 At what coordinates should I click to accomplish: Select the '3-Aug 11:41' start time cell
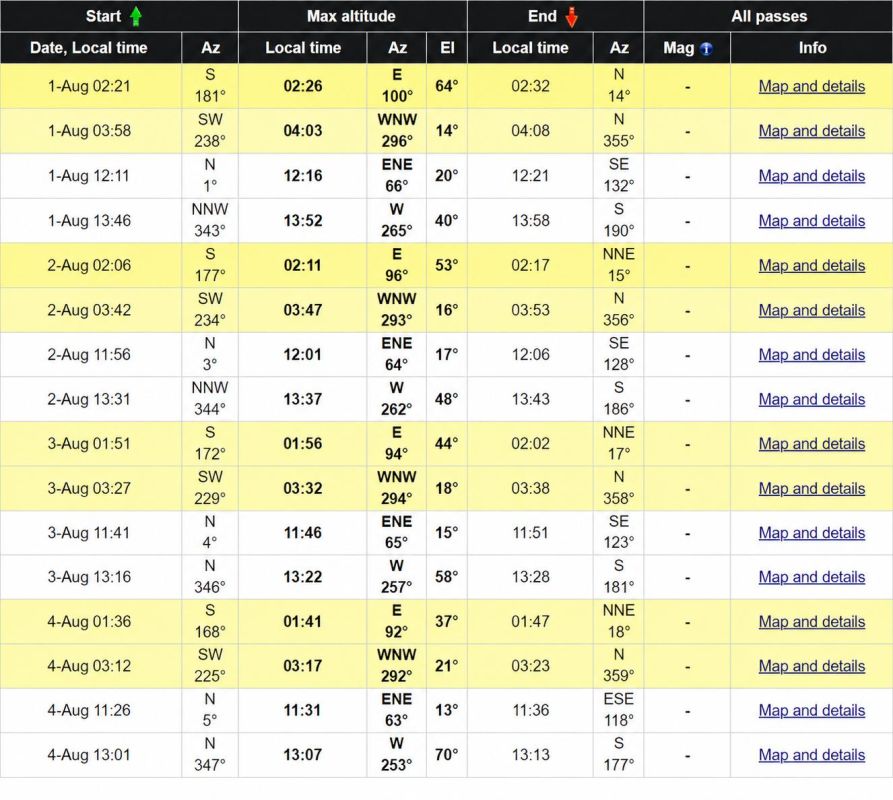(89, 532)
